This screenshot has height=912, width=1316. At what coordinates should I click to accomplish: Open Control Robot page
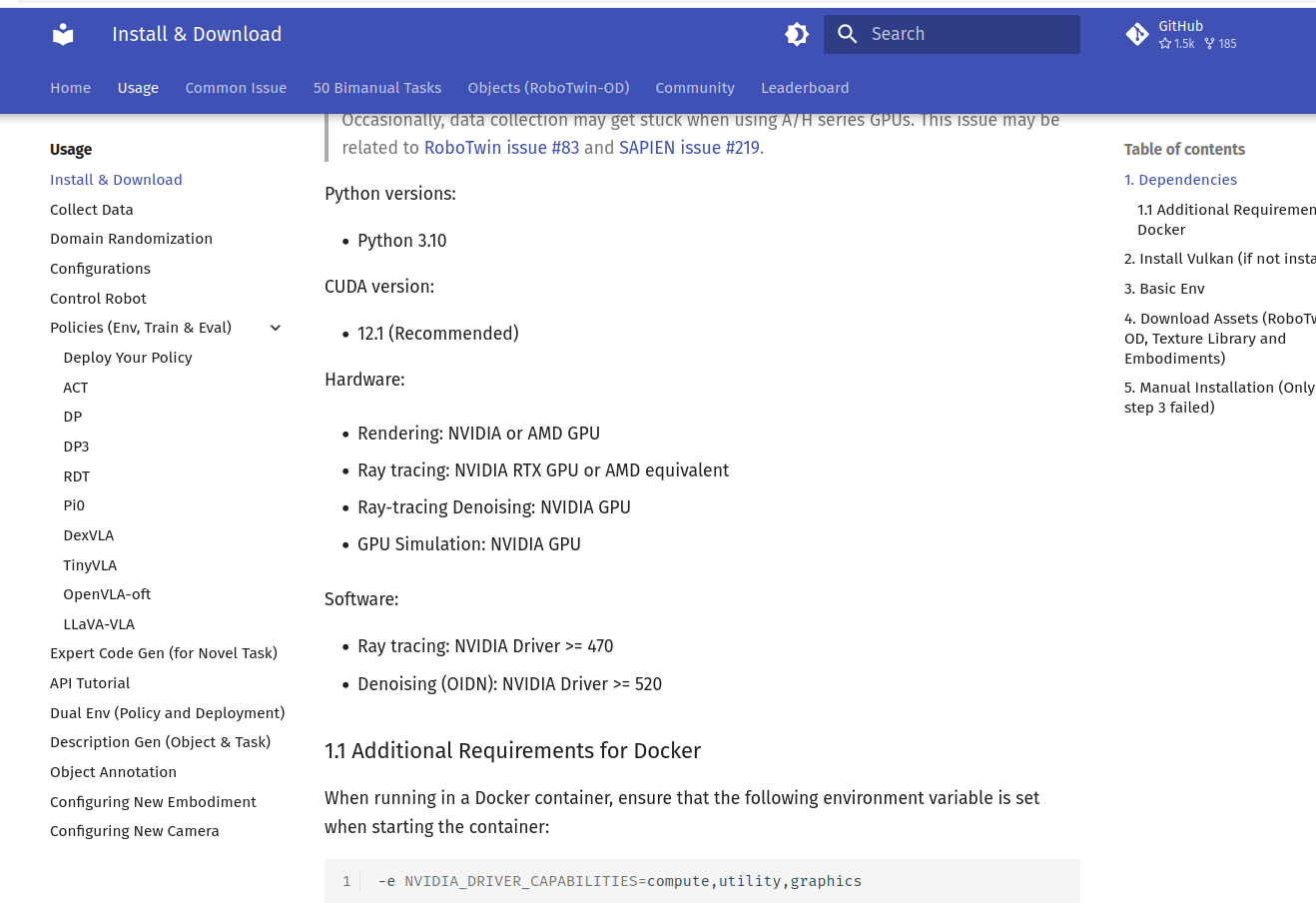point(99,299)
